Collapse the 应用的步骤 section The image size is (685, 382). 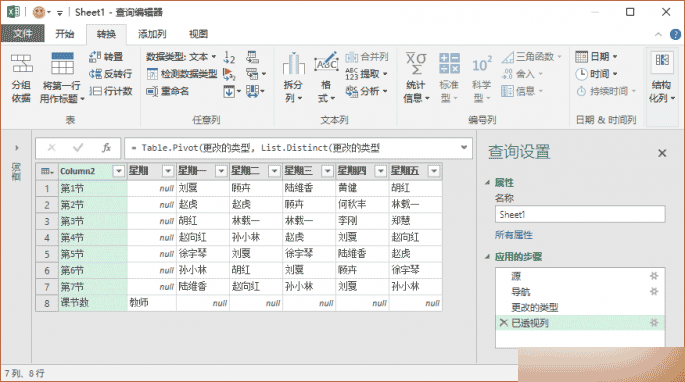click(x=488, y=257)
